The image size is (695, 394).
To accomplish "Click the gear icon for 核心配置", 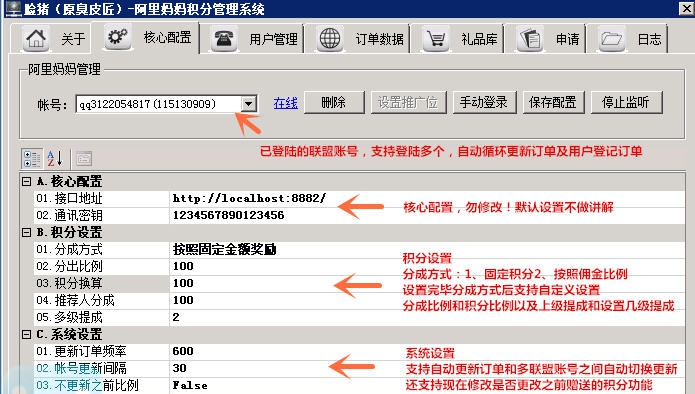I will [117, 37].
